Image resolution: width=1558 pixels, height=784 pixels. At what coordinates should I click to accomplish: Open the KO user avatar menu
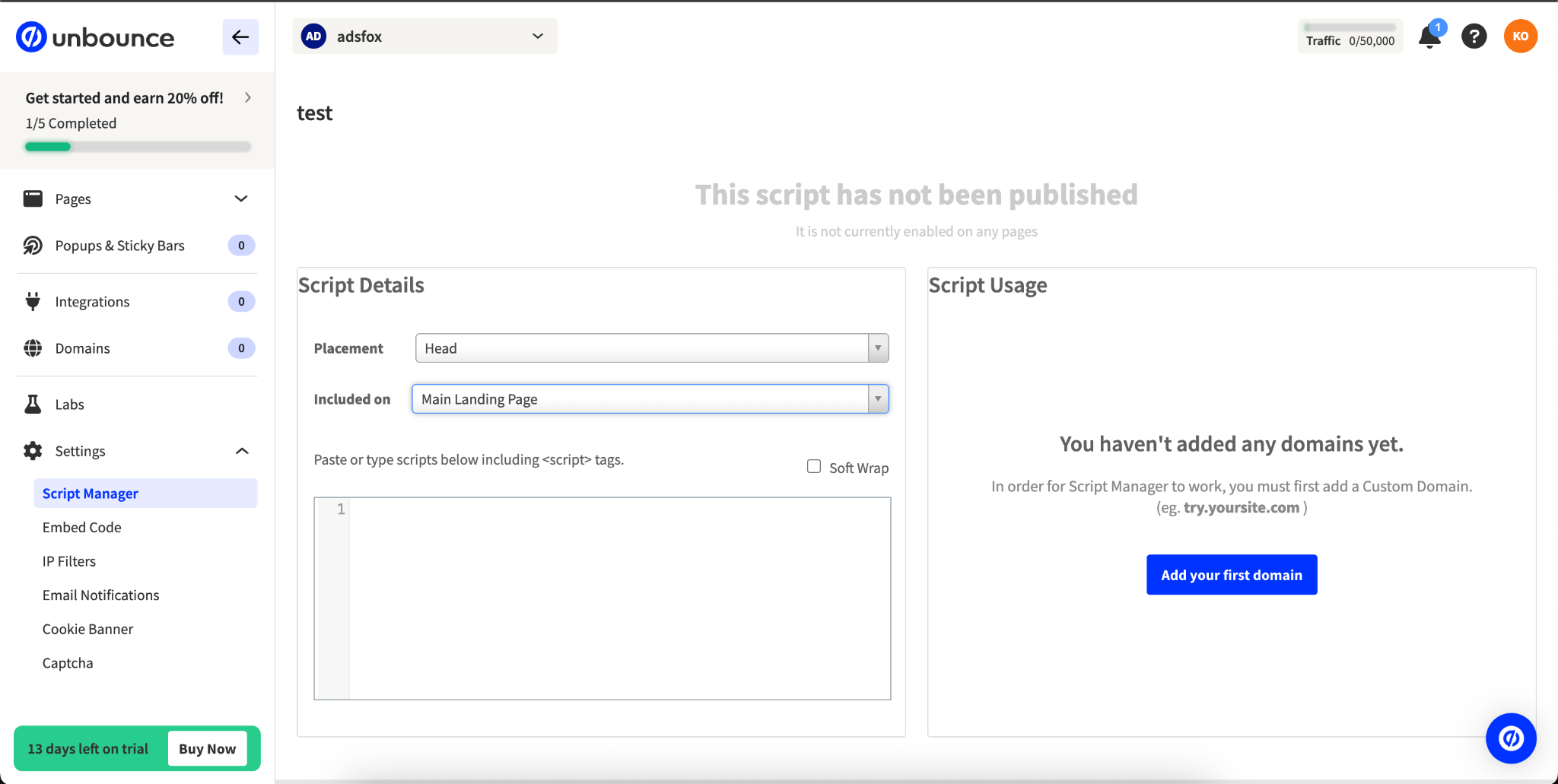coord(1520,37)
